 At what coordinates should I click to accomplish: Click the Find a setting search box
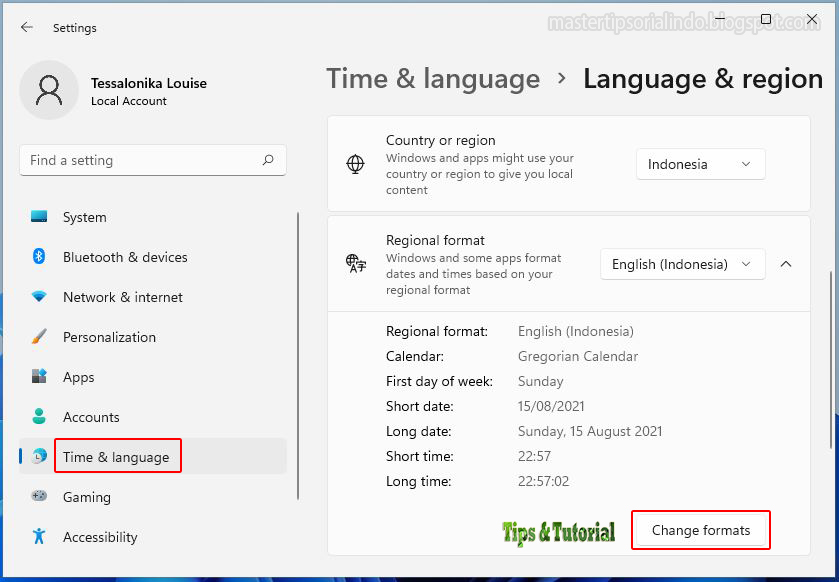click(152, 160)
